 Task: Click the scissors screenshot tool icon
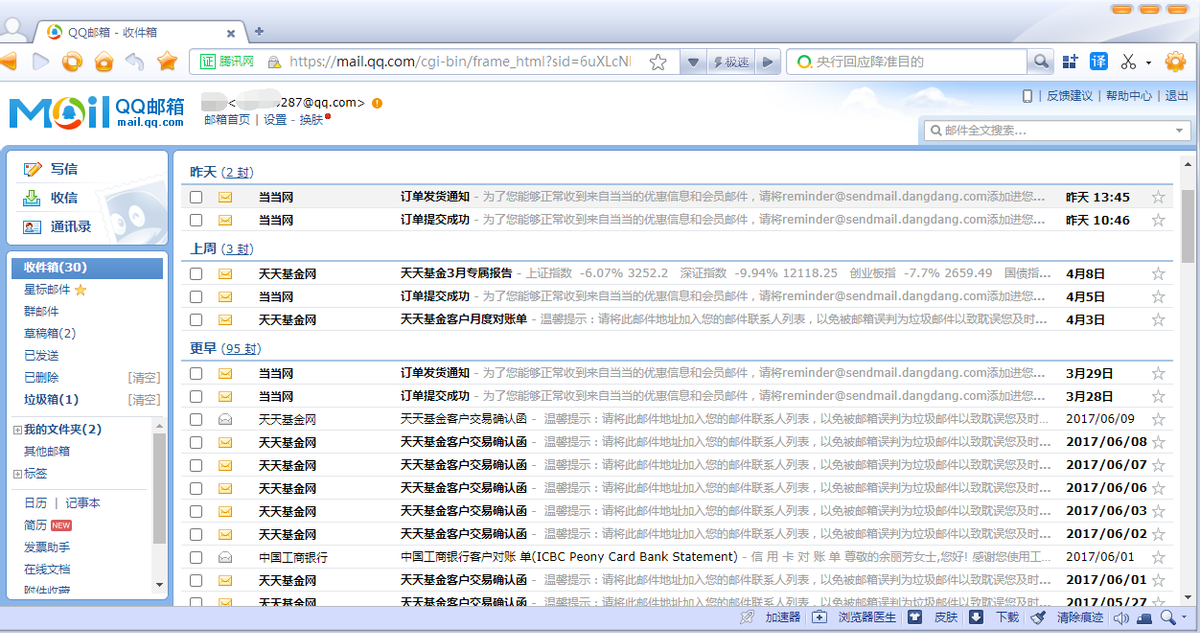pyautogui.click(x=1128, y=62)
